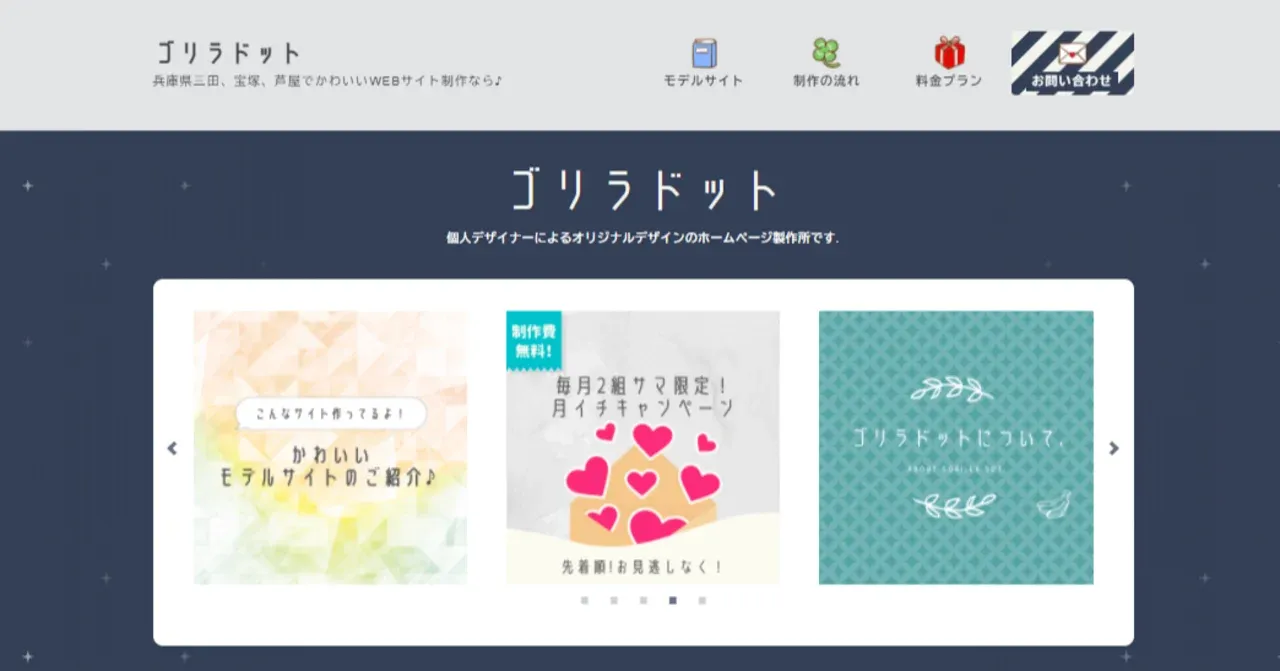1280x671 pixels.
Task: Open the 制作の流れ menu label
Action: coord(826,81)
